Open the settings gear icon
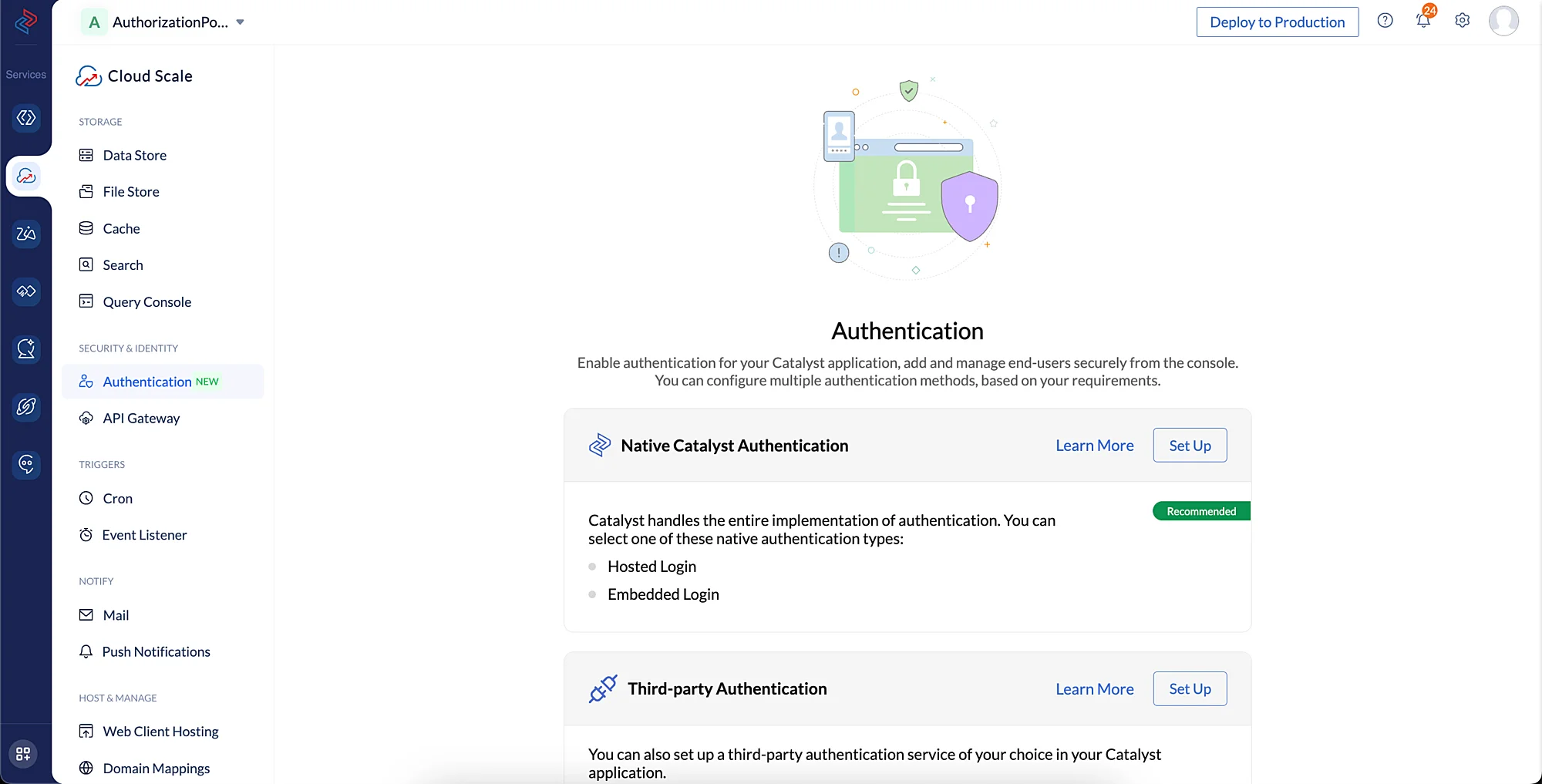The width and height of the screenshot is (1542, 784). tap(1462, 21)
